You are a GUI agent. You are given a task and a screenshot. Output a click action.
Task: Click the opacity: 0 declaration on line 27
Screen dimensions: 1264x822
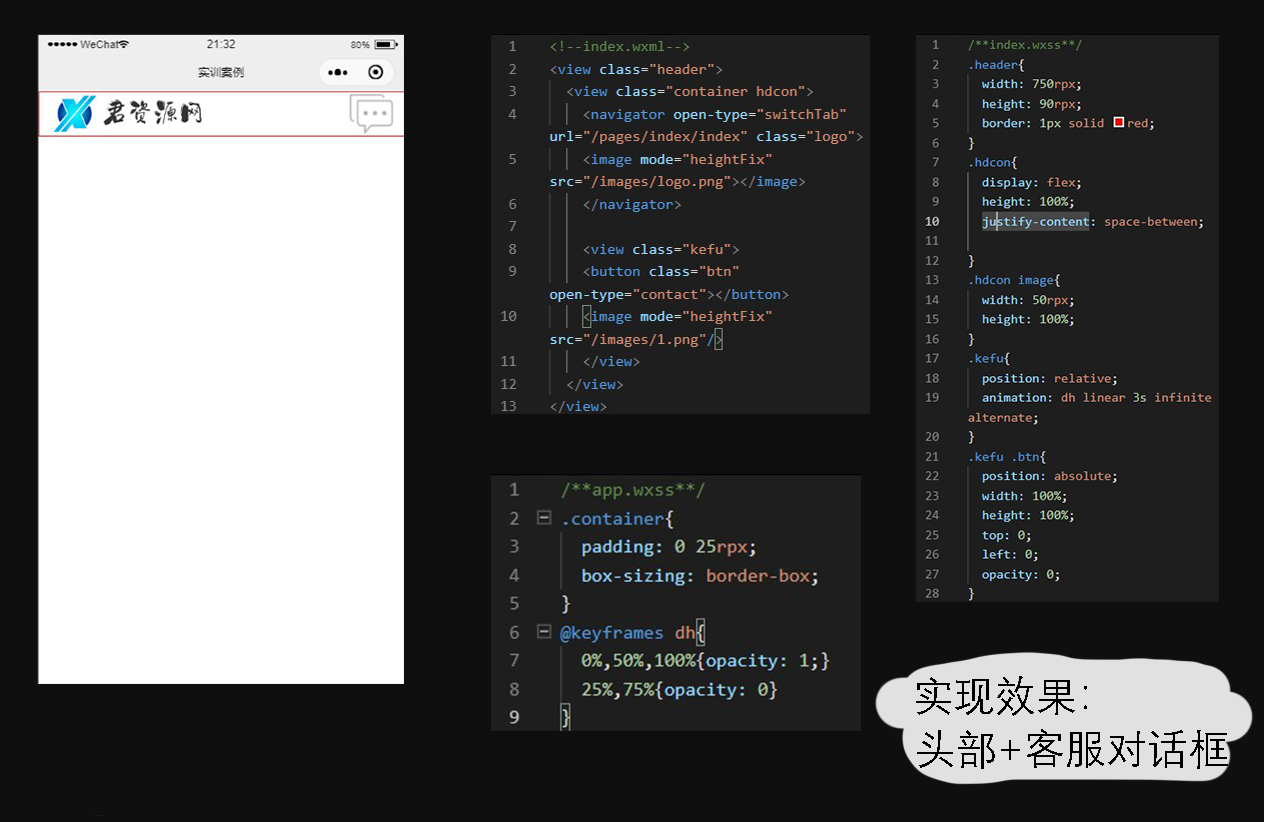click(x=1021, y=574)
